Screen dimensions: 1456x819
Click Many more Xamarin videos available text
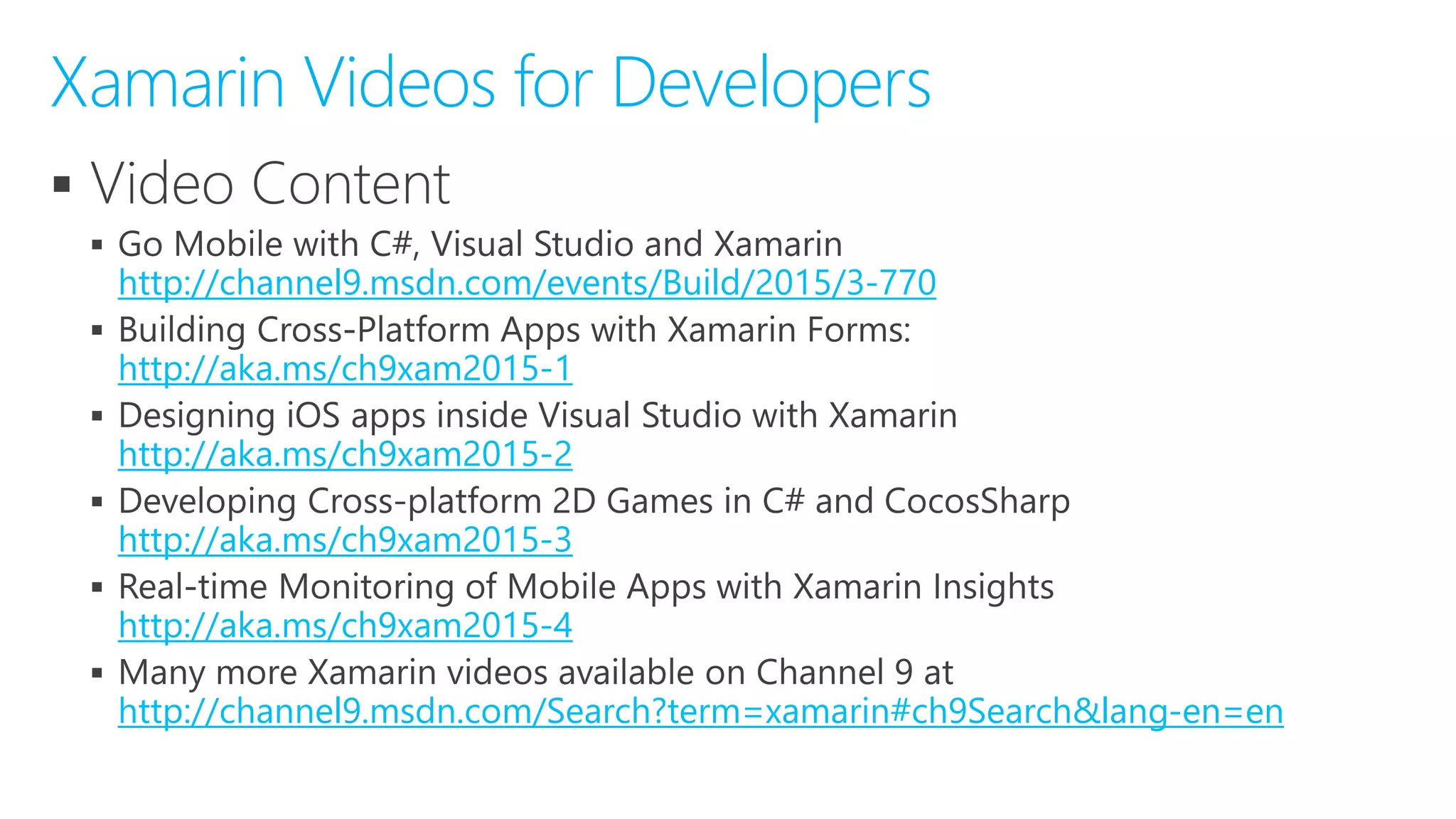535,673
